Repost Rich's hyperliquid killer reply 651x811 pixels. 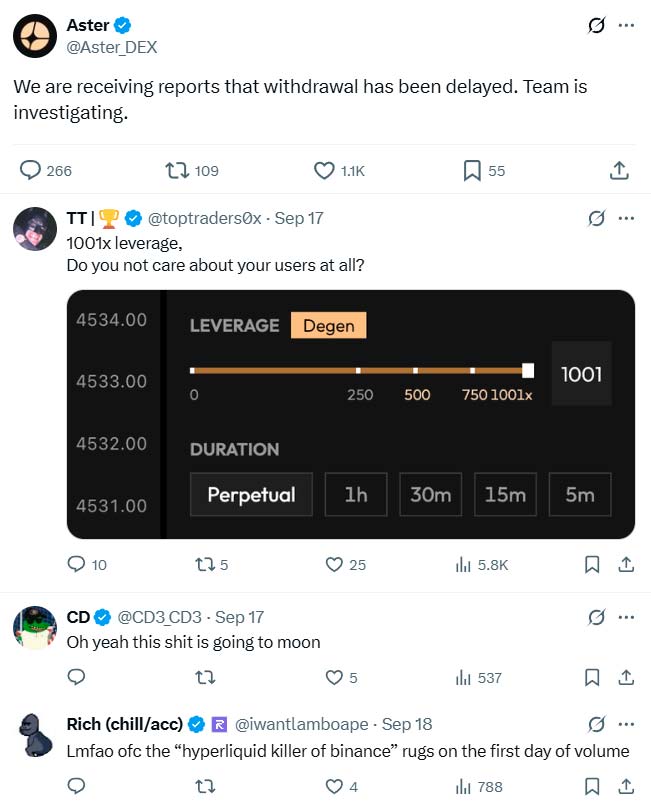coord(205,787)
